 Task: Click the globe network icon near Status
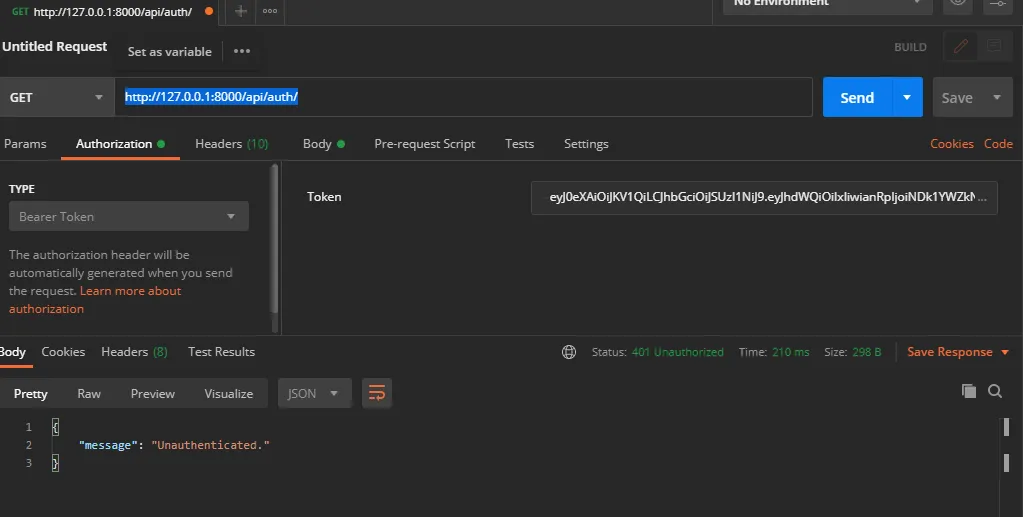[x=569, y=352]
